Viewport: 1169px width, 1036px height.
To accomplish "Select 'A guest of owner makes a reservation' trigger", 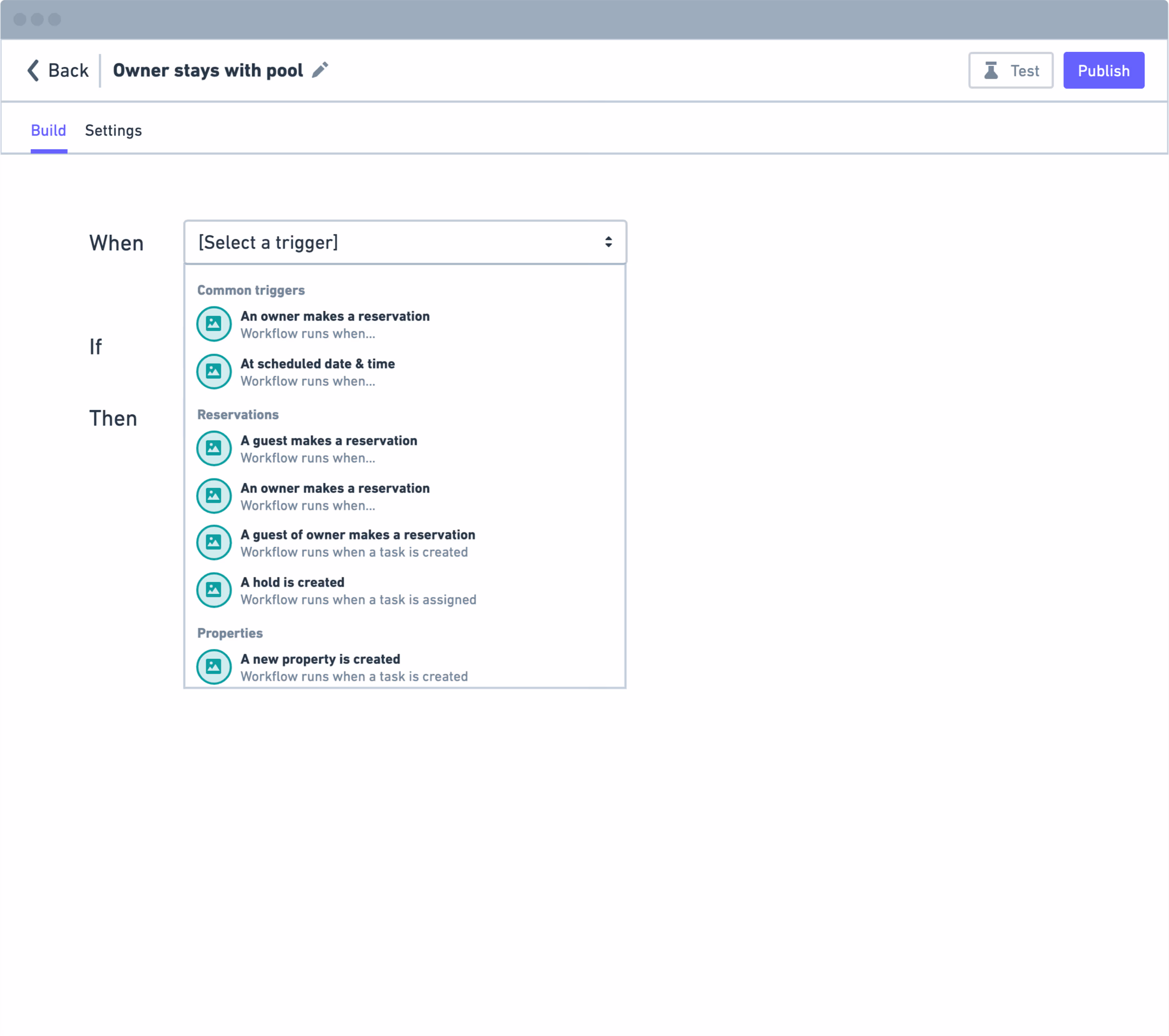I will tap(358, 542).
